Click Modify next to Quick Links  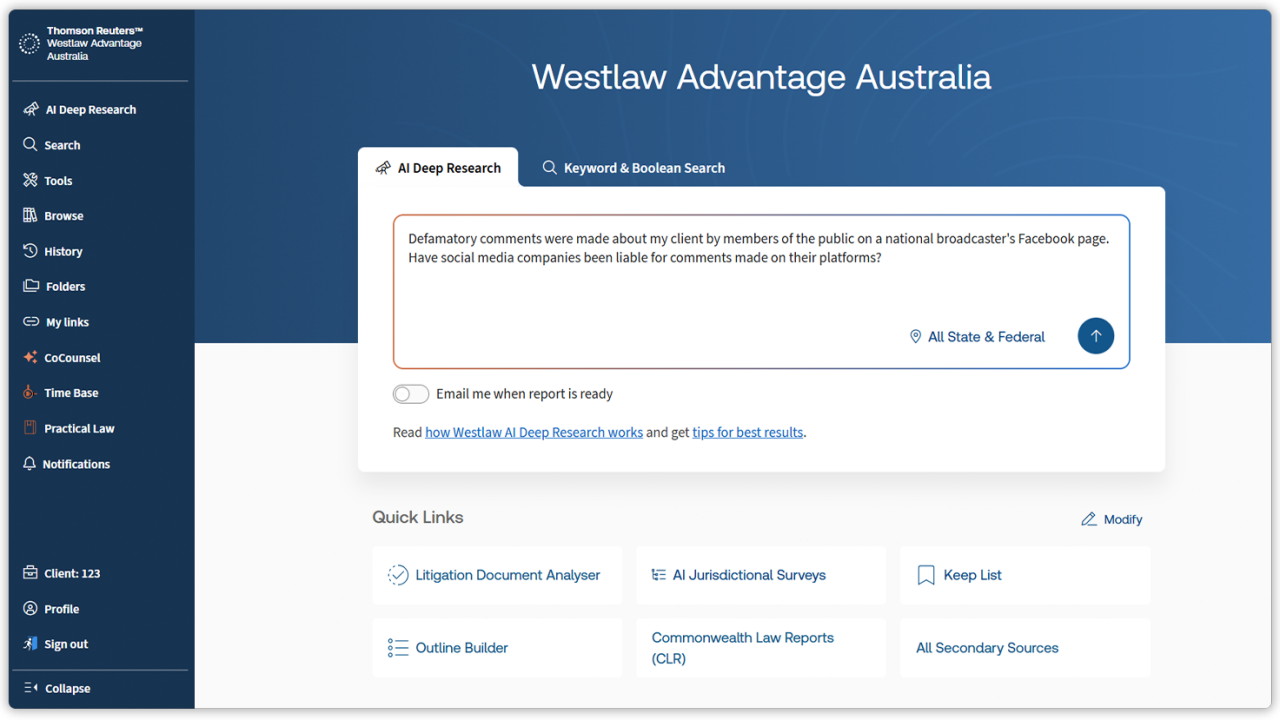point(1111,519)
